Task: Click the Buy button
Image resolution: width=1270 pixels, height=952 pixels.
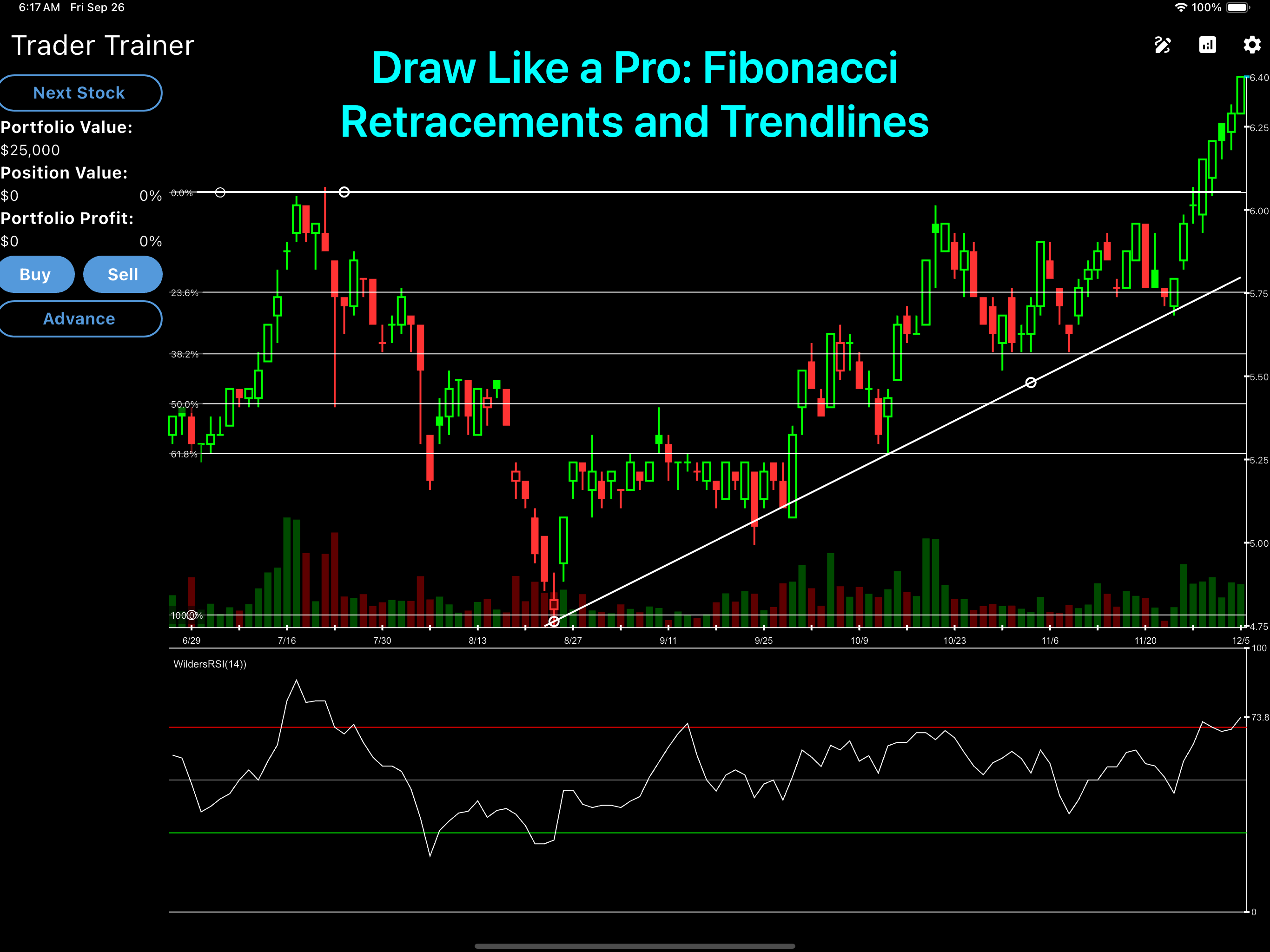Action: (x=36, y=274)
